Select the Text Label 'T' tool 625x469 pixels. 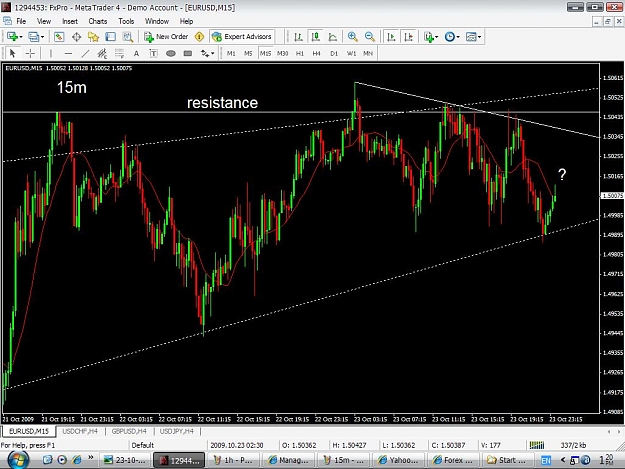tap(153, 53)
